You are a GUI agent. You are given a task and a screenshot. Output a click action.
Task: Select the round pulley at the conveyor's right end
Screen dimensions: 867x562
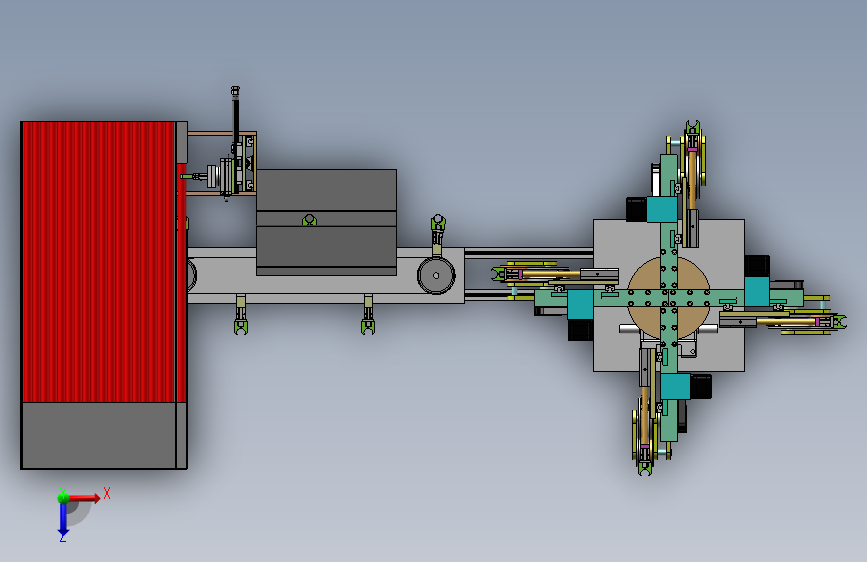point(436,275)
